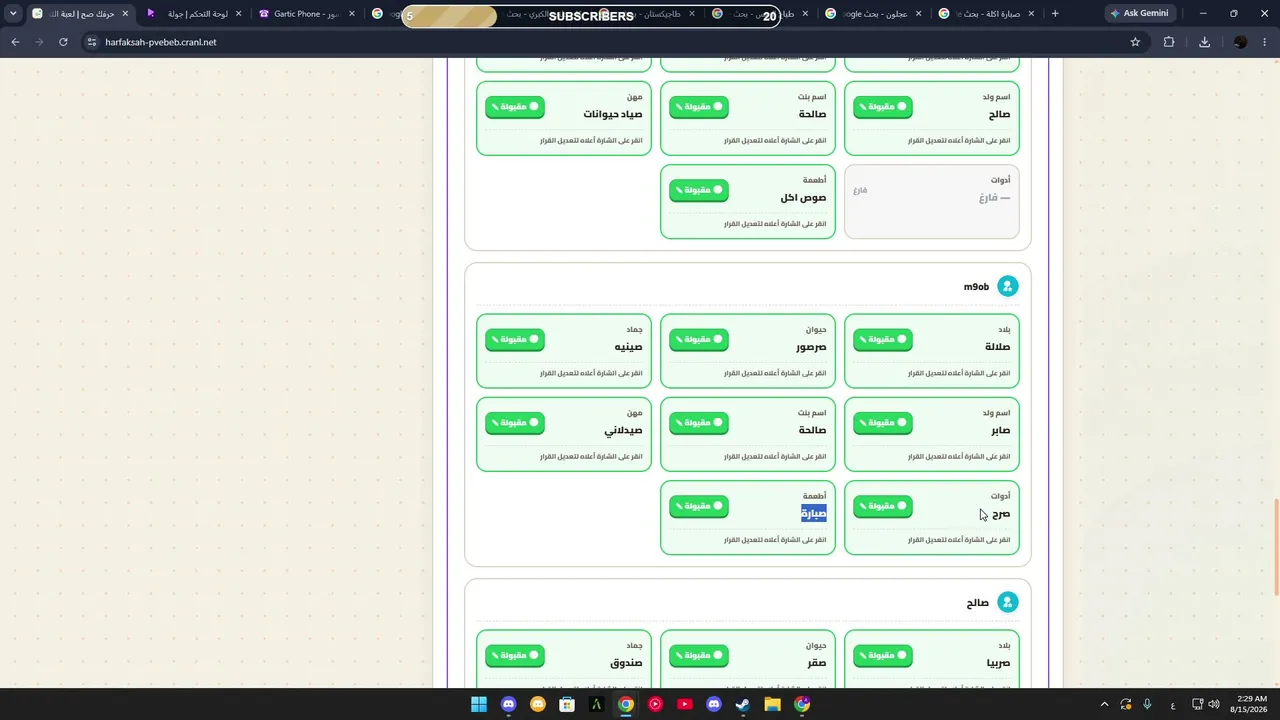Open the Chrome profile avatar menu
Image resolution: width=1280 pixels, height=720 pixels.
click(1240, 42)
